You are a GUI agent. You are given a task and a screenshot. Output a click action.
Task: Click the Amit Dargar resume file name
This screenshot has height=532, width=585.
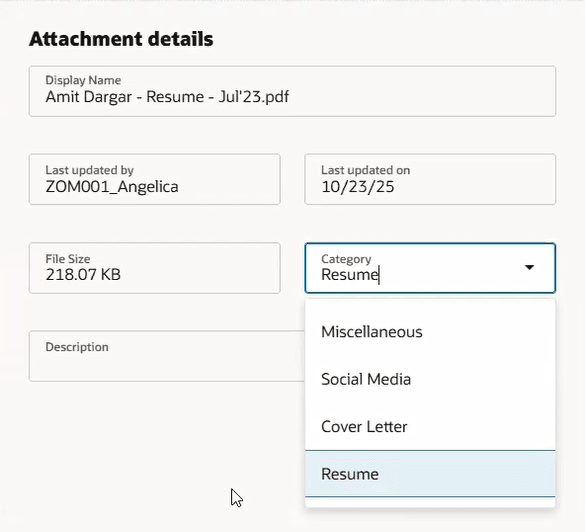(x=167, y=97)
